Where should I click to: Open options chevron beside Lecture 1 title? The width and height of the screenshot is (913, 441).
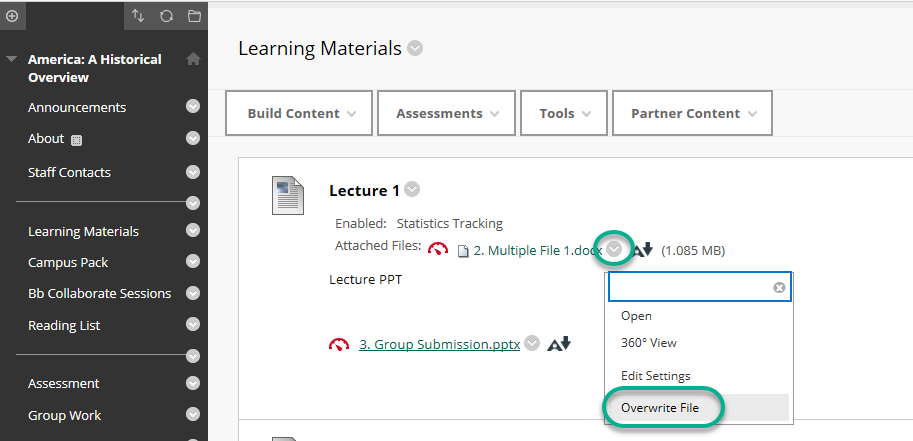click(x=412, y=189)
